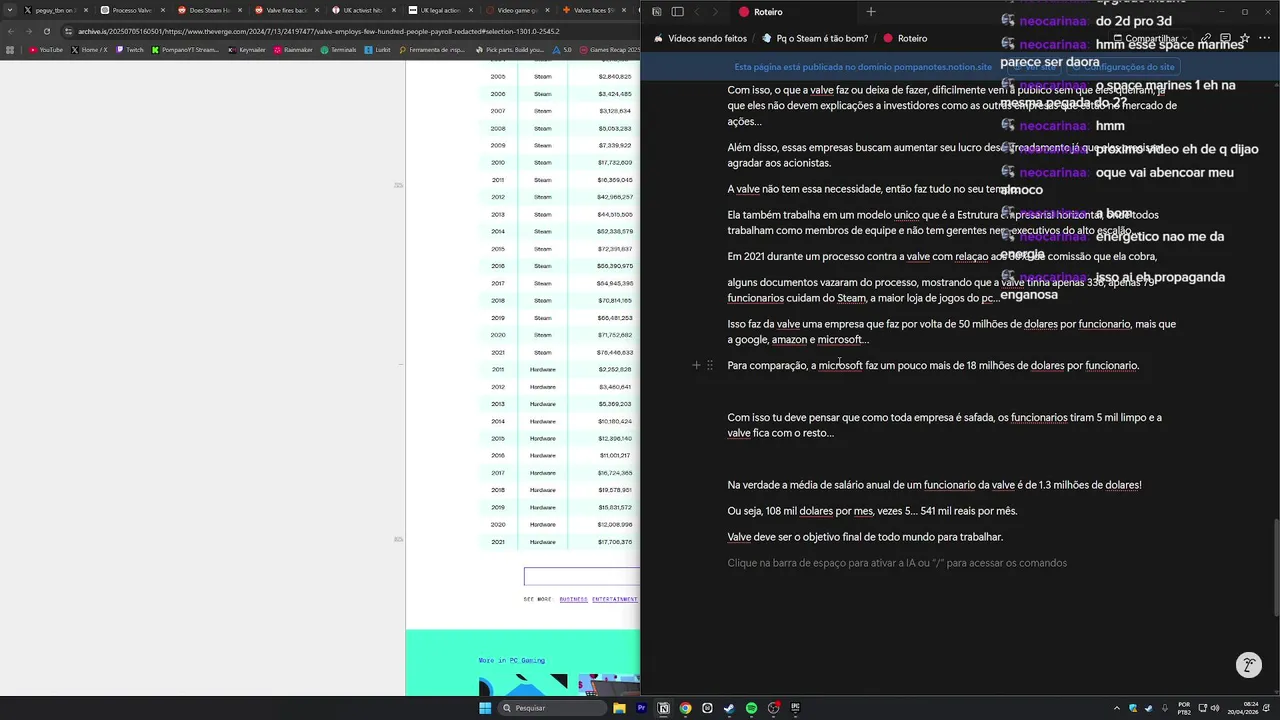Open the Notion AI floating button
1280x720 pixels.
click(1248, 665)
